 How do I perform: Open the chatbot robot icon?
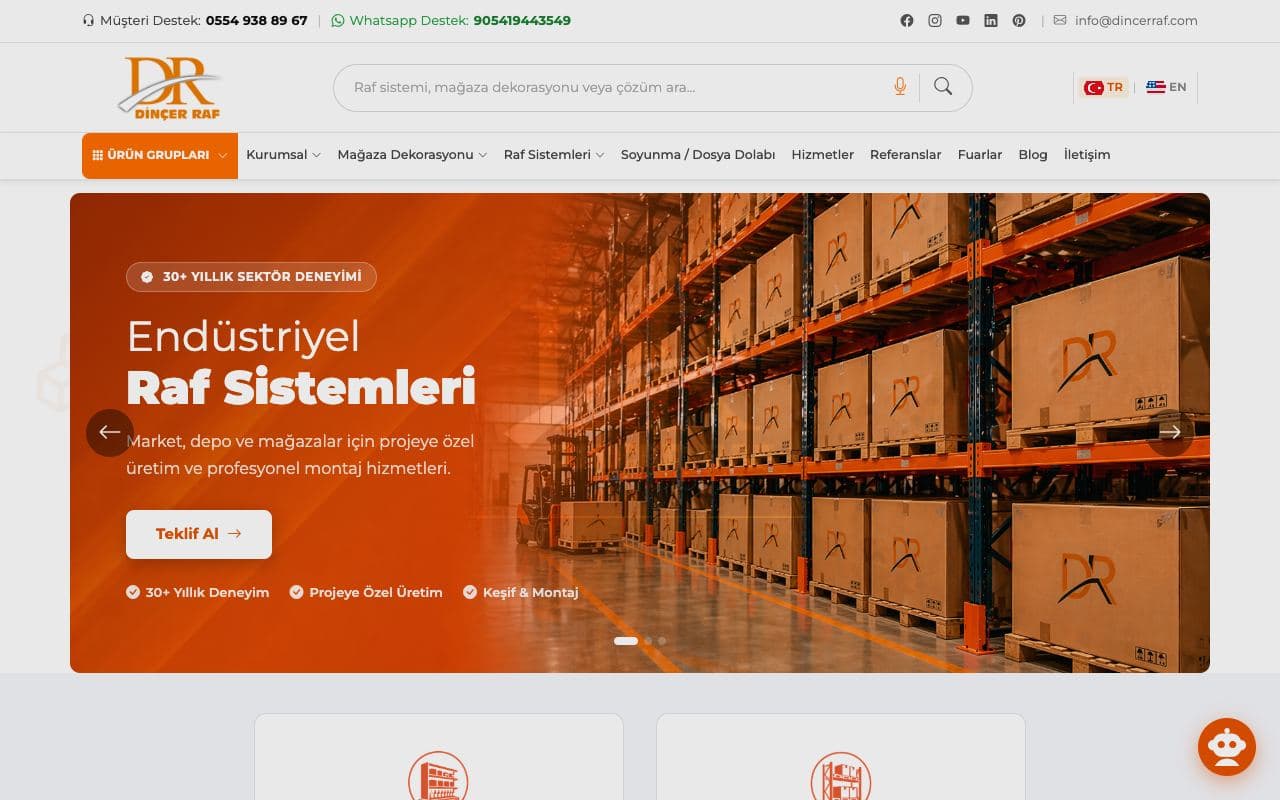[x=1227, y=747]
